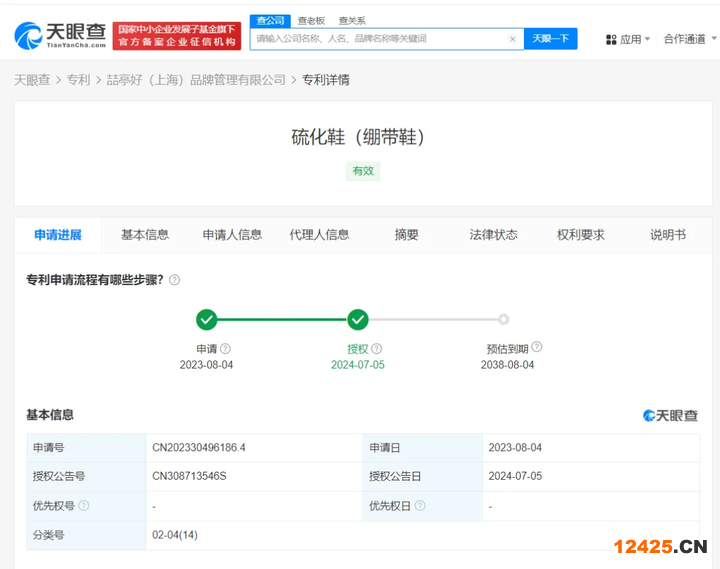720x569 pixels.
Task: Select expiry date 2038-08-04
Action: click(x=507, y=365)
